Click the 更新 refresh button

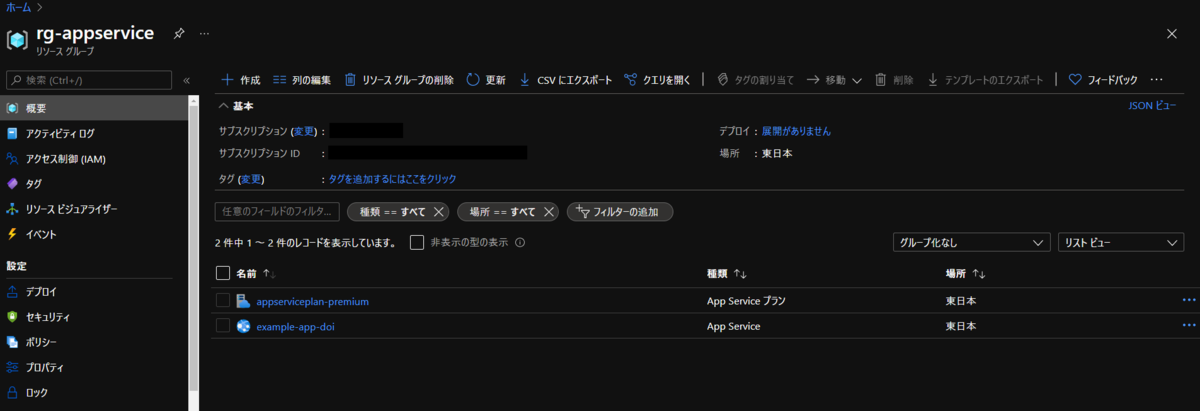pos(486,80)
